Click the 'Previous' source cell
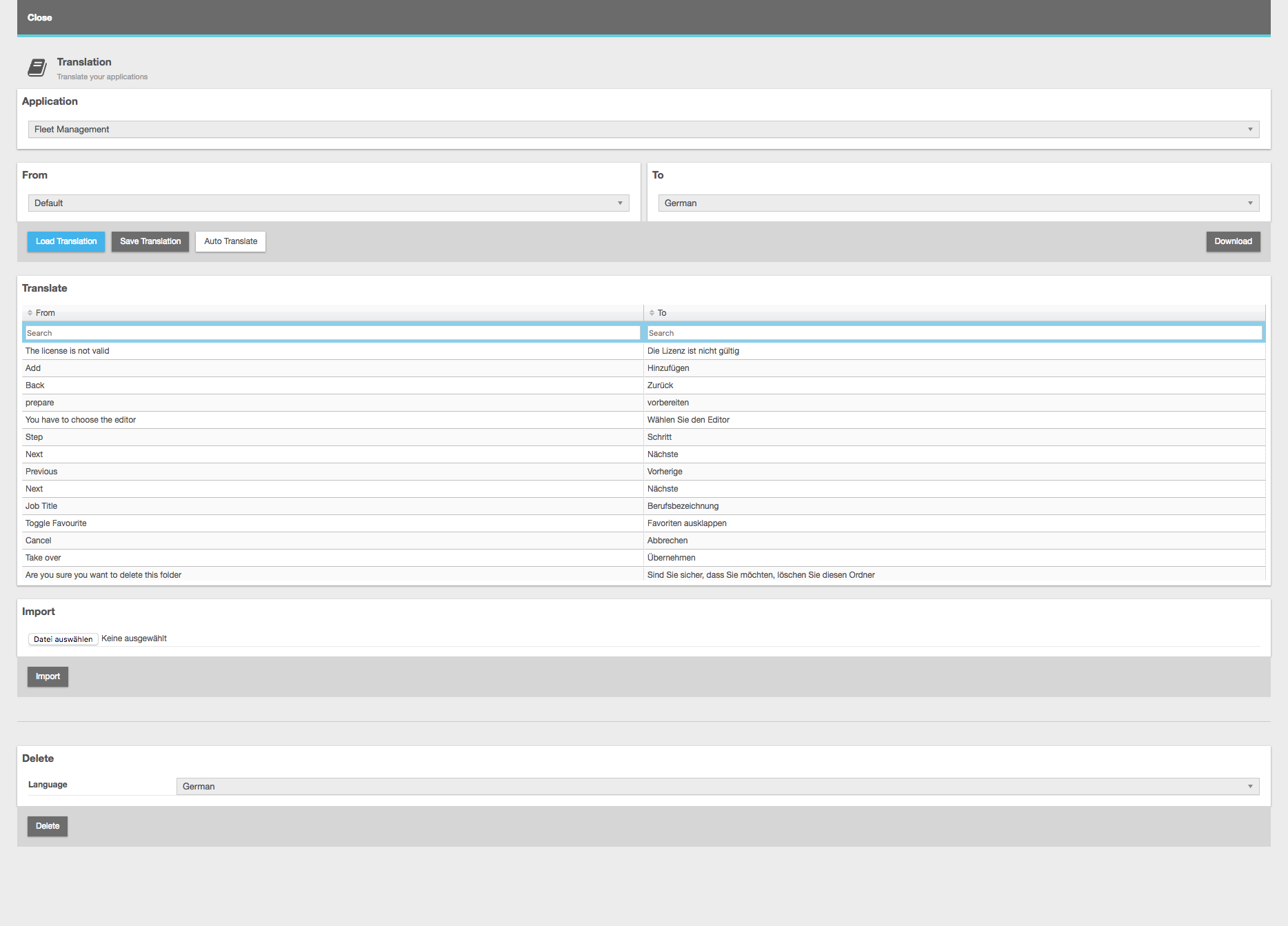1288x926 pixels. (x=332, y=472)
